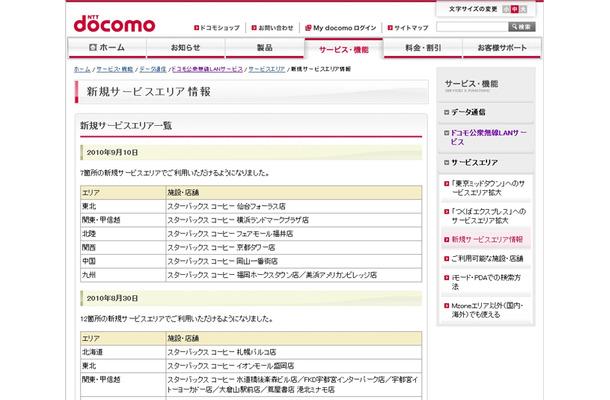Select the 京都タワー店 table cell
Screen dimensions: 610x400
point(294,247)
